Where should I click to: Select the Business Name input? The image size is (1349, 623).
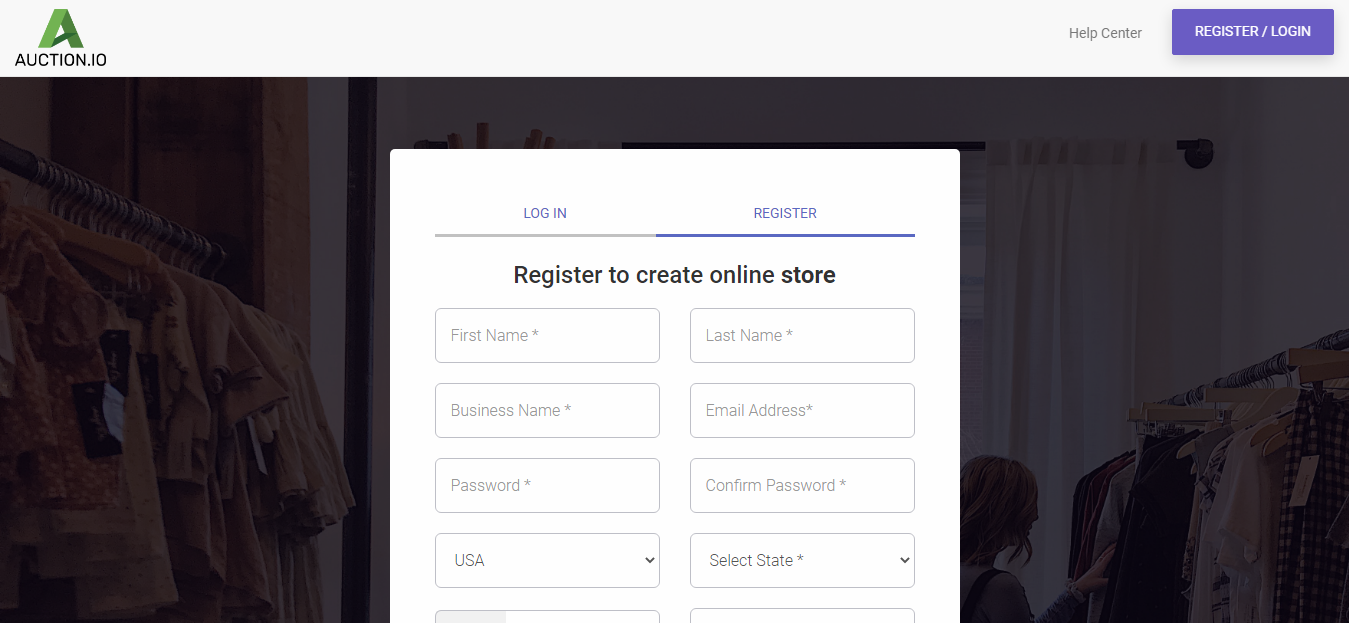(x=547, y=410)
